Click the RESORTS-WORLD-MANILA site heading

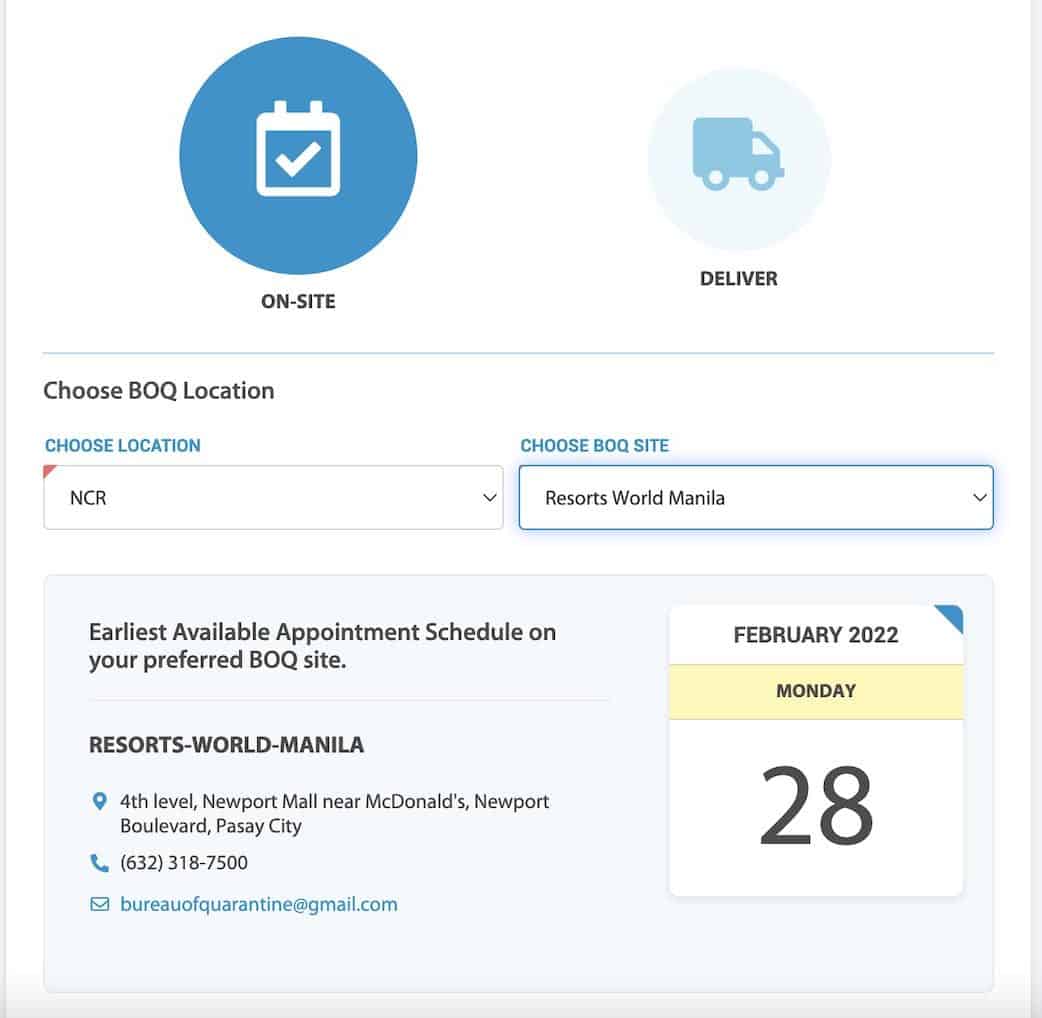pos(227,745)
